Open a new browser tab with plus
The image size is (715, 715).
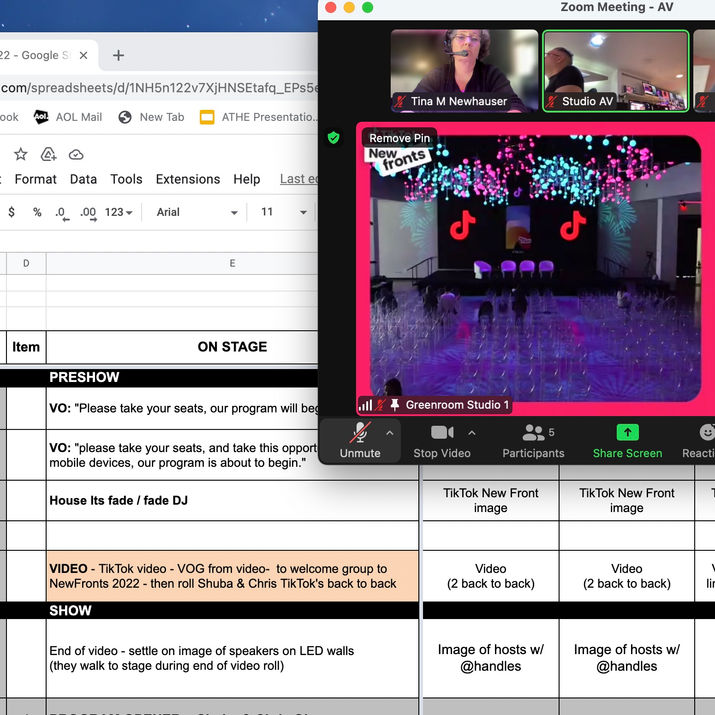pos(119,55)
